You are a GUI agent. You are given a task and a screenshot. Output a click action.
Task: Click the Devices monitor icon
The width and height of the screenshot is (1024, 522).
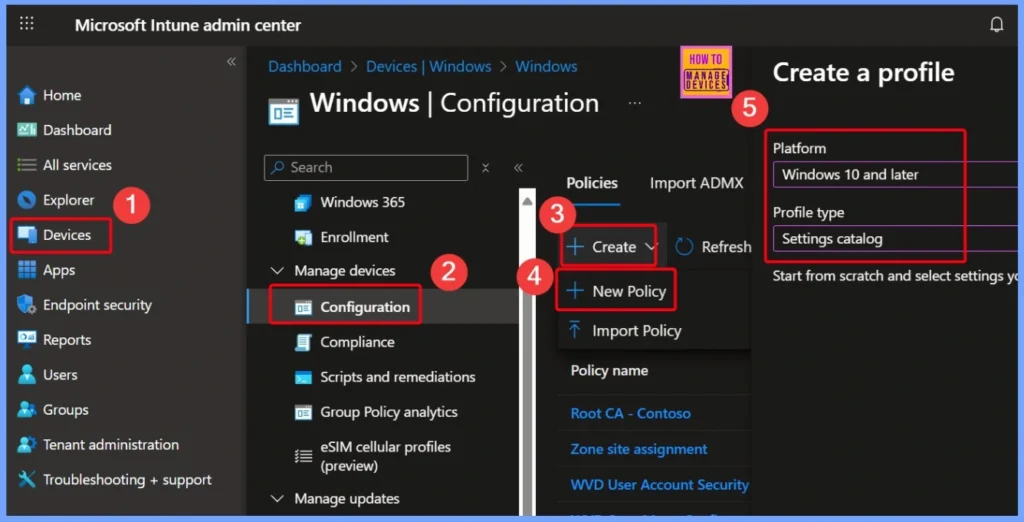pos(27,235)
